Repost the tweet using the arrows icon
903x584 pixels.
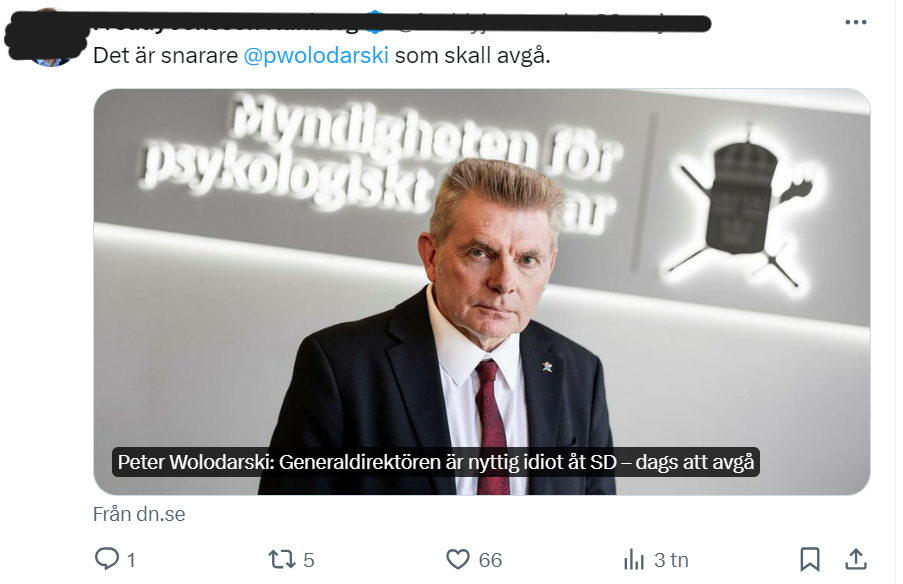(x=282, y=559)
